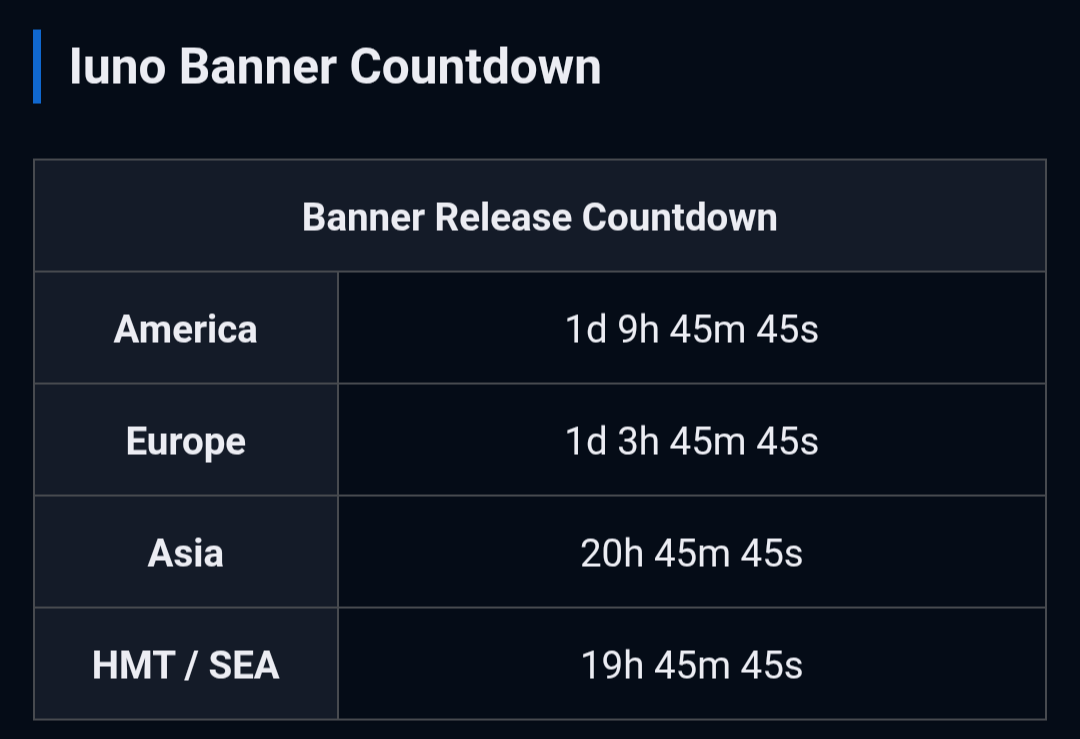Click the blue accent bar beside heading
The image size is (1080, 739).
(x=37, y=67)
